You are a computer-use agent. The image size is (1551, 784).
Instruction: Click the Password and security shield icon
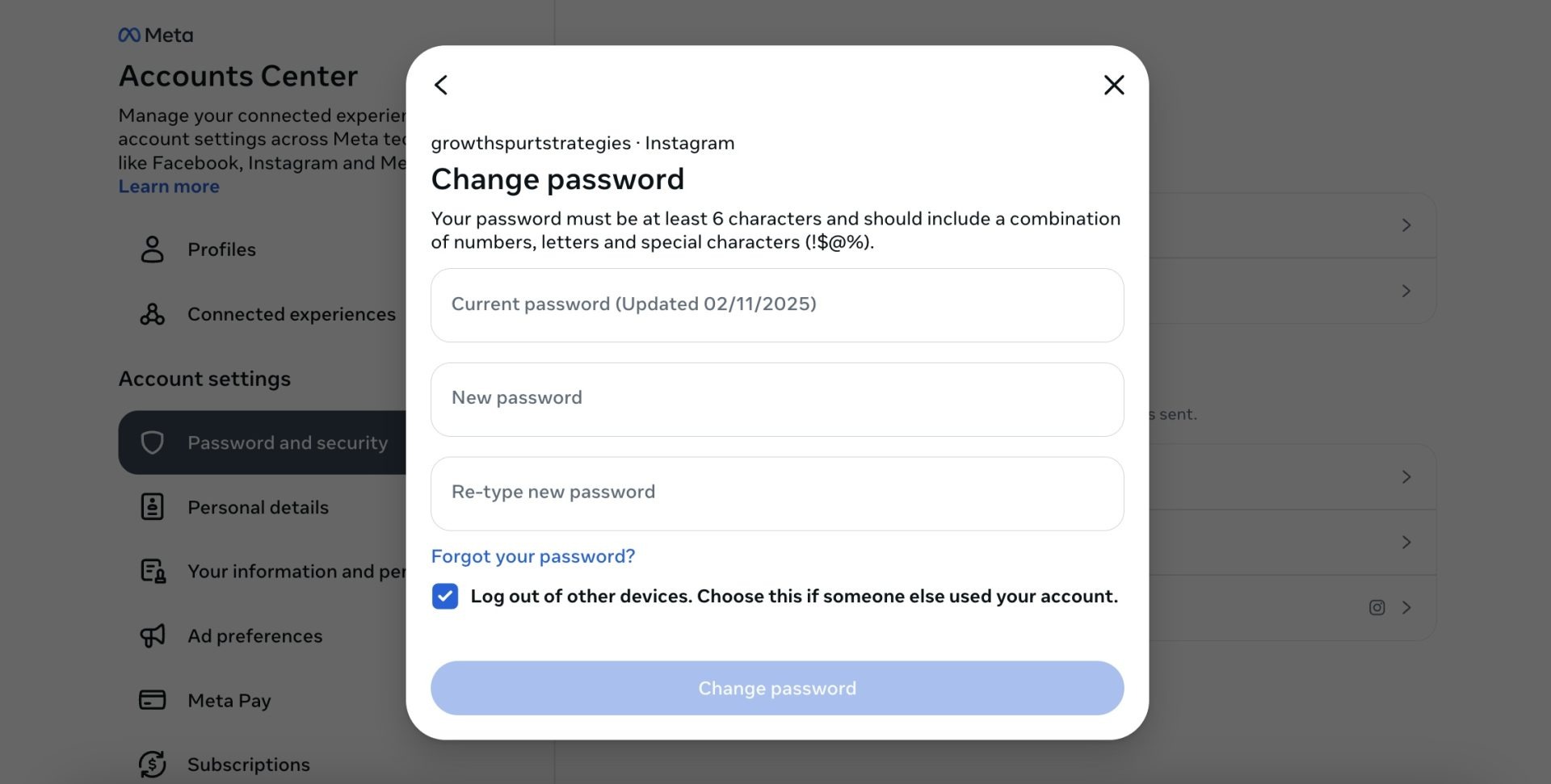tap(152, 442)
